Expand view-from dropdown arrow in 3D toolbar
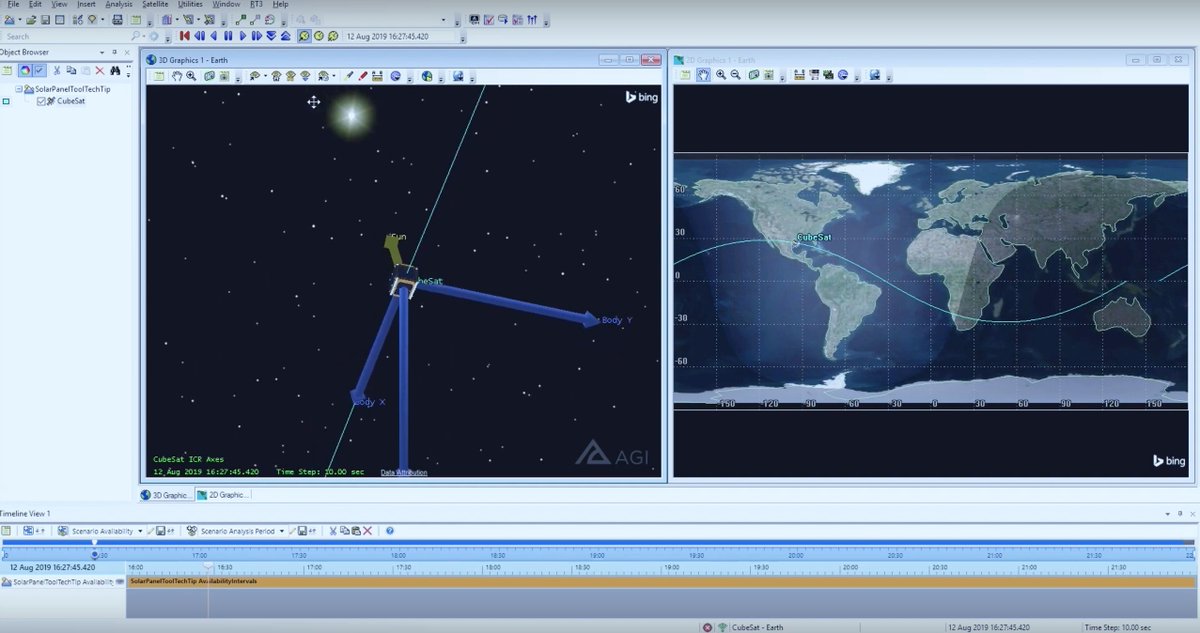Screen dimensions: 1200x633 (265, 76)
